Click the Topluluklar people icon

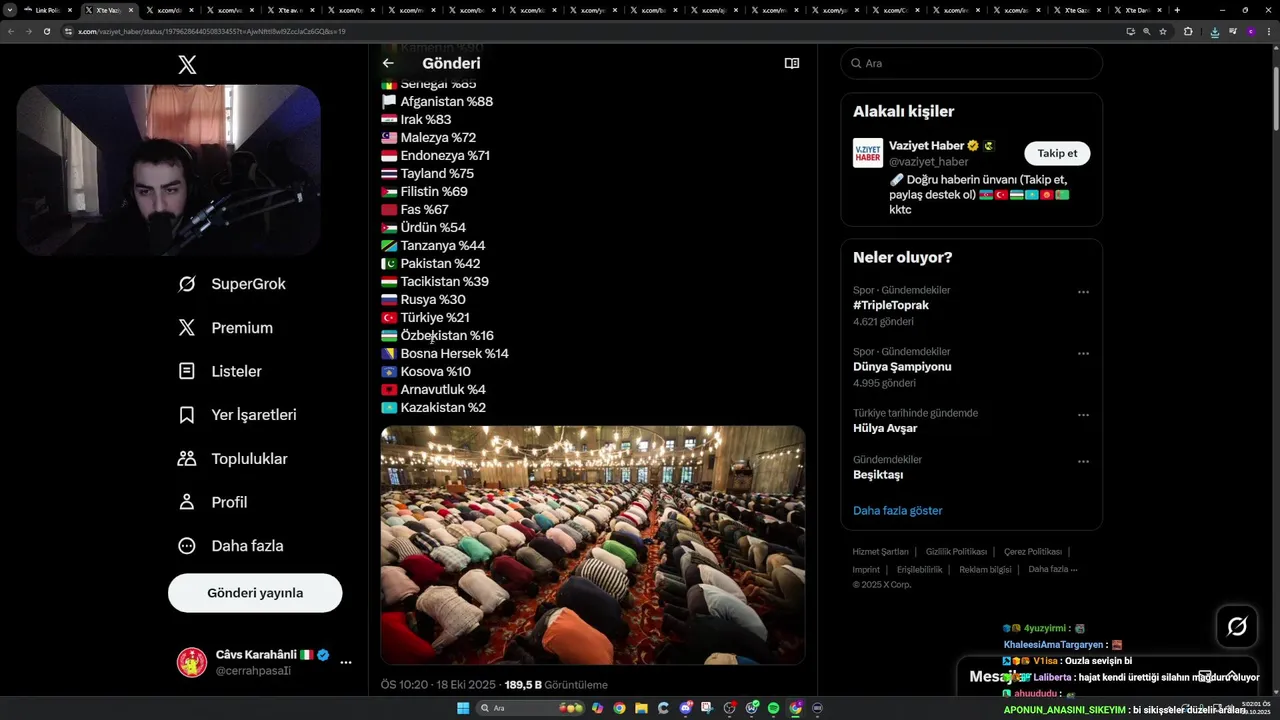[187, 459]
